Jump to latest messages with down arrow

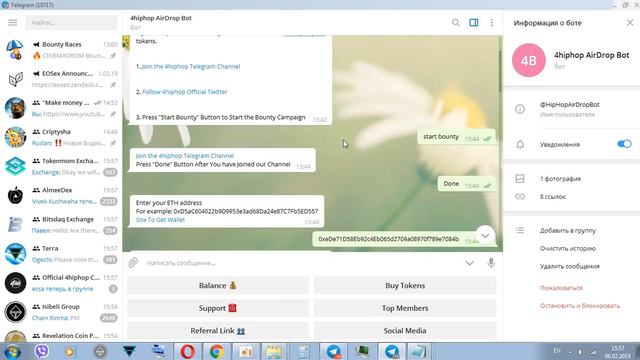(x=485, y=236)
